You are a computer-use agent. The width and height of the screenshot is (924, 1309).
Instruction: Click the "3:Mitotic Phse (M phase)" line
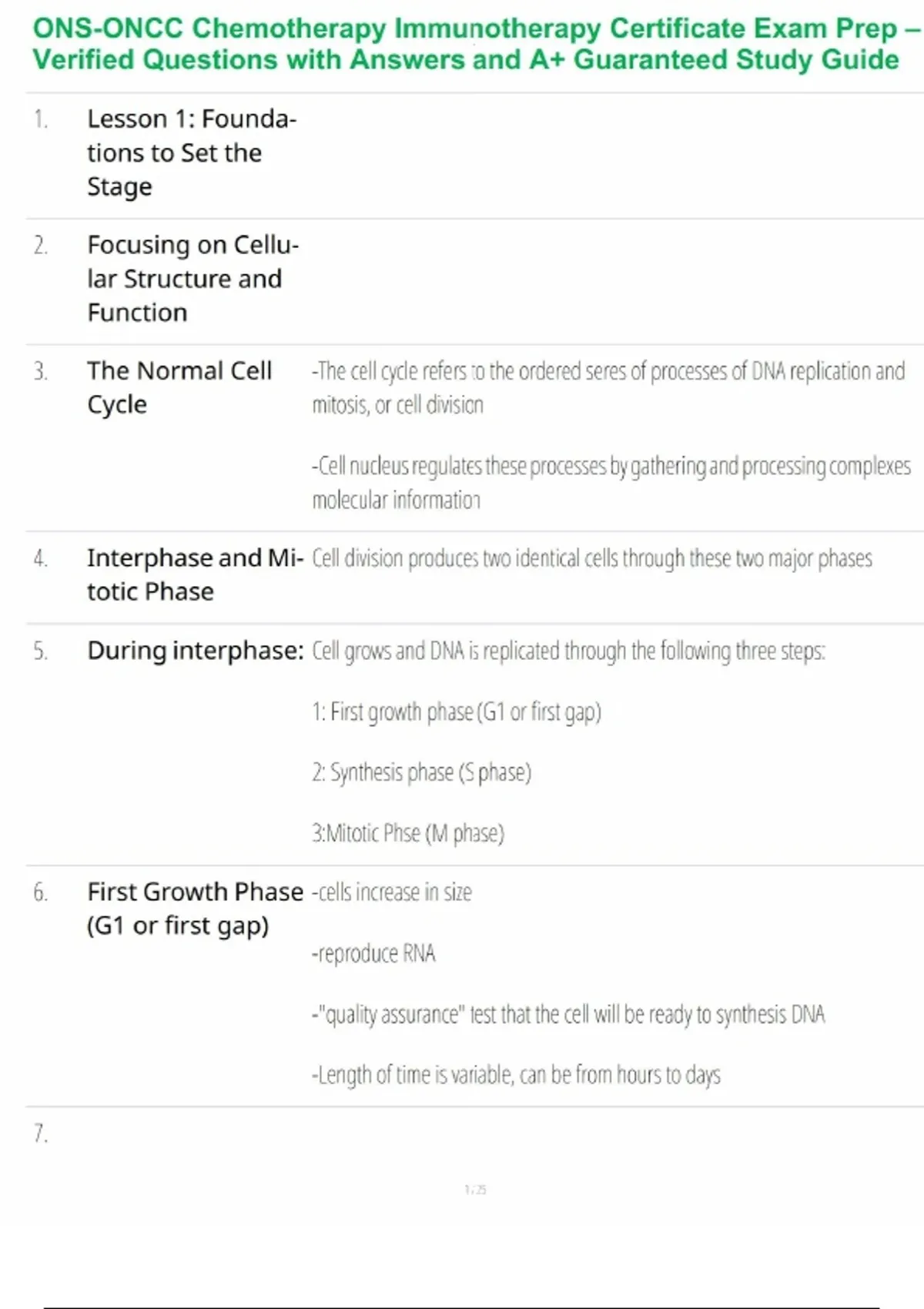[407, 833]
